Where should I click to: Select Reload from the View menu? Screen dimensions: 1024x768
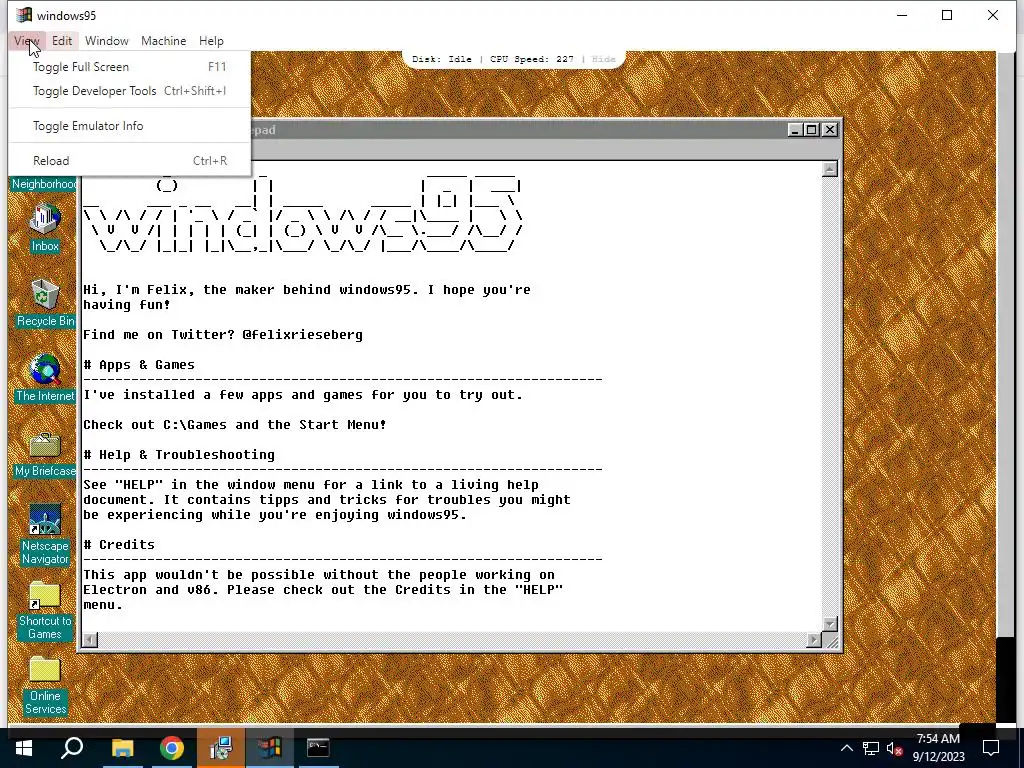[129, 161]
